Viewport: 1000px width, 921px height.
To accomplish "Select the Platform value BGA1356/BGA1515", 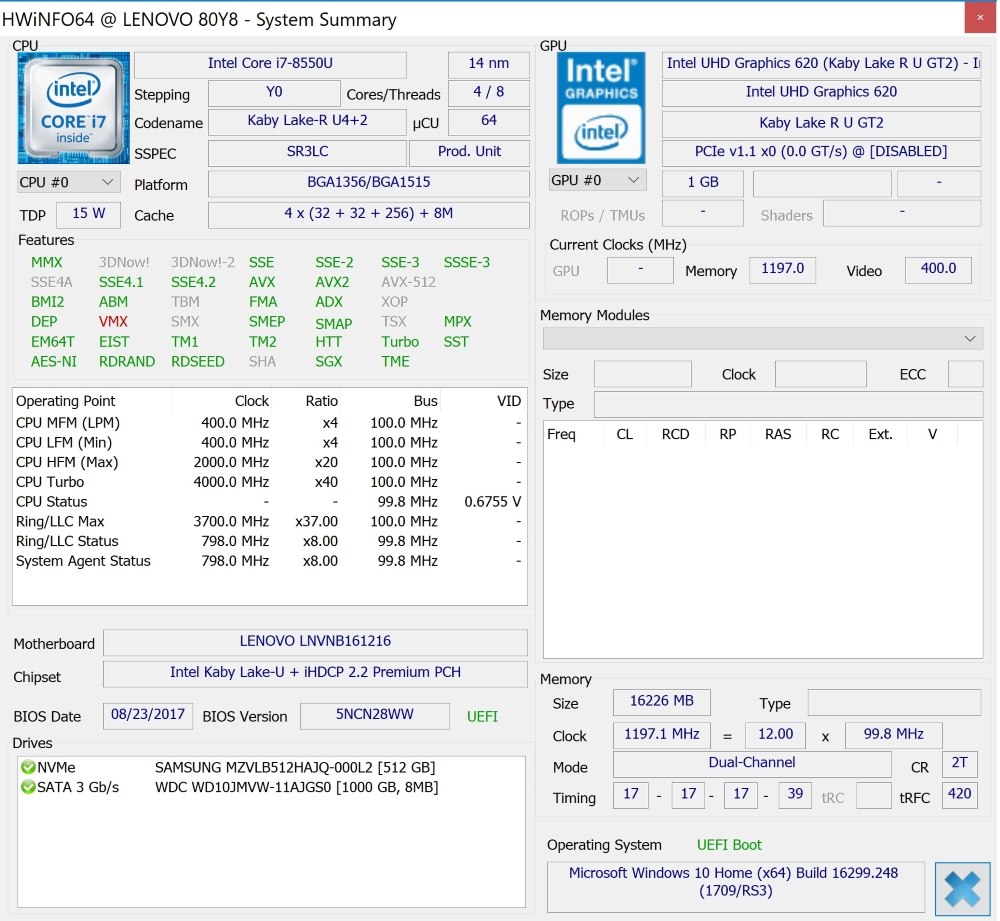I will click(x=369, y=183).
